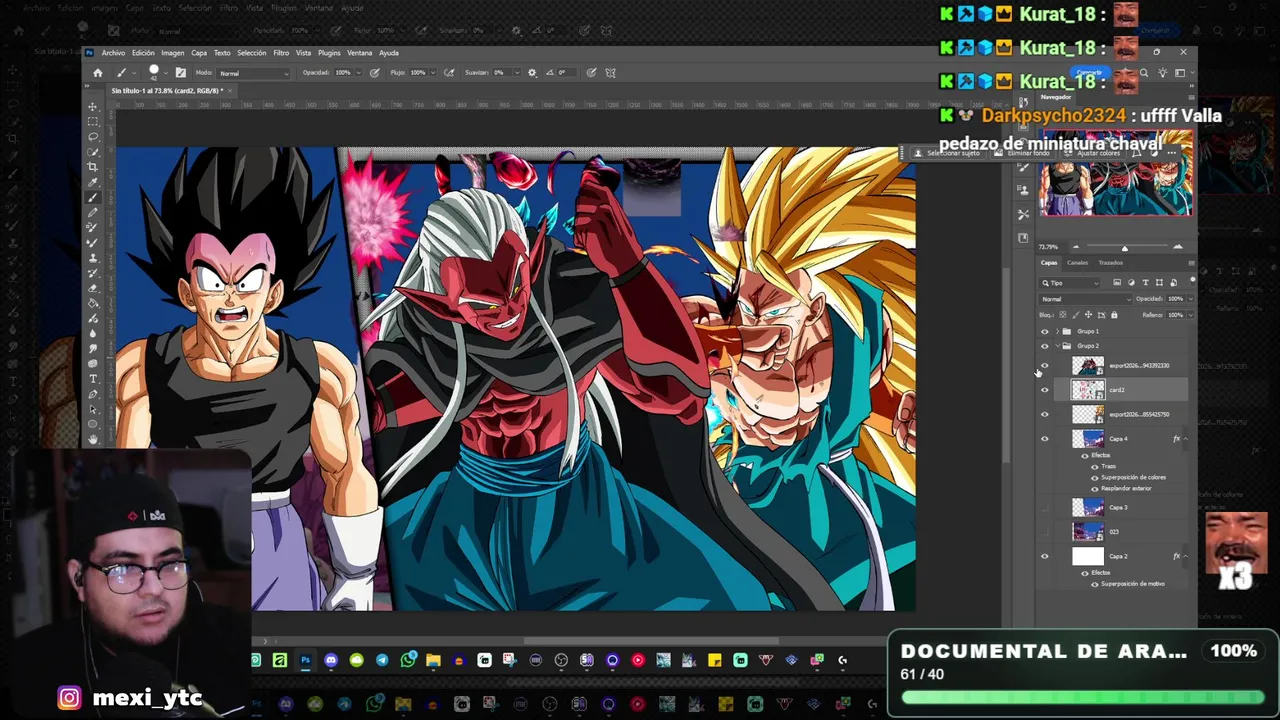Lock transparent pixels icon in Capas
Image resolution: width=1280 pixels, height=720 pixels.
[x=1062, y=315]
